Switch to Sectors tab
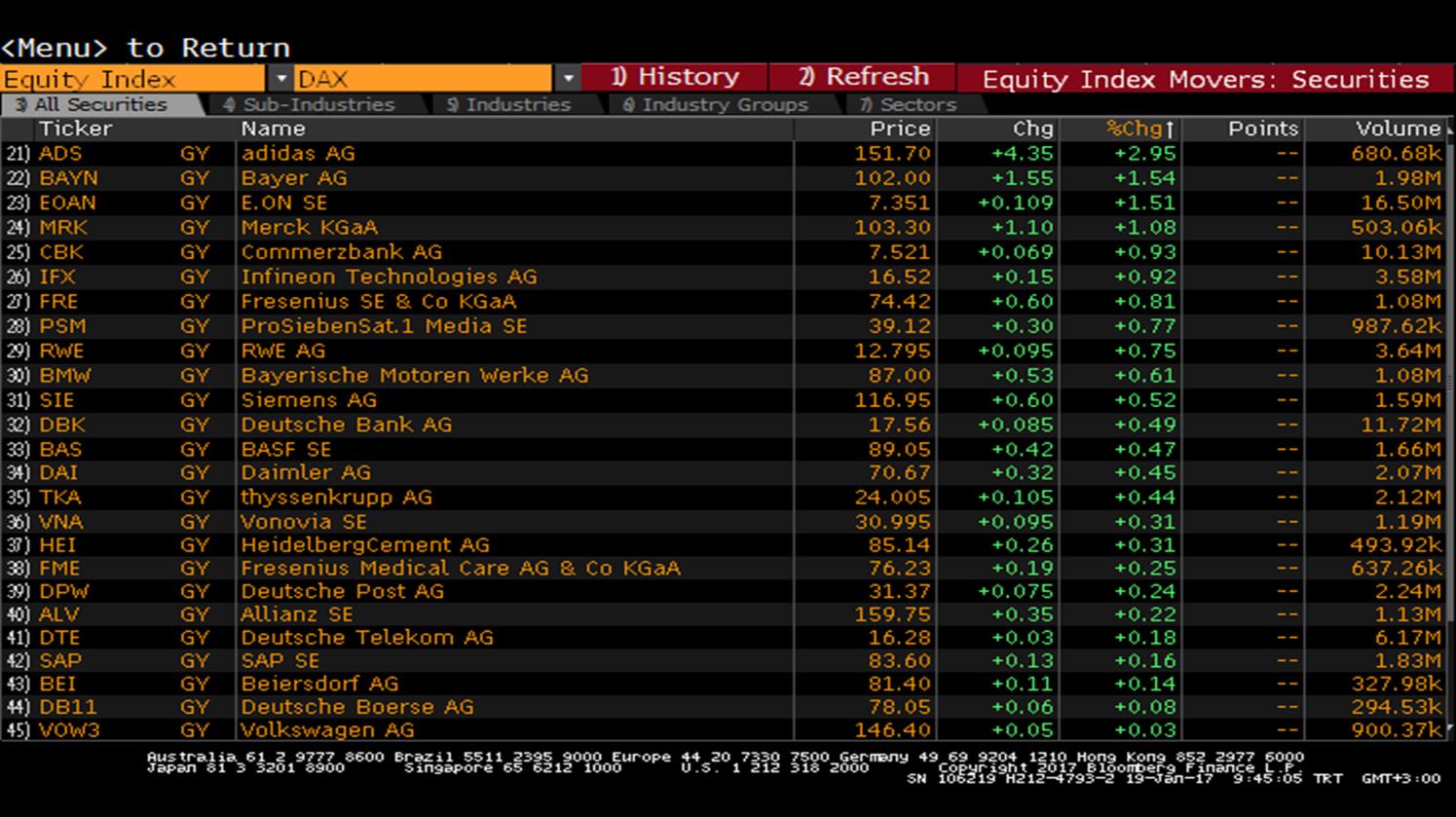 [908, 104]
